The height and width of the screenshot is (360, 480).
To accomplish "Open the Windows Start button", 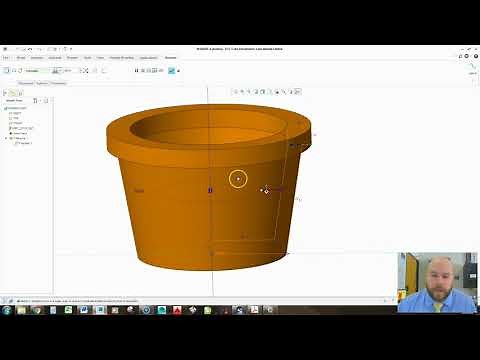I will [6, 310].
